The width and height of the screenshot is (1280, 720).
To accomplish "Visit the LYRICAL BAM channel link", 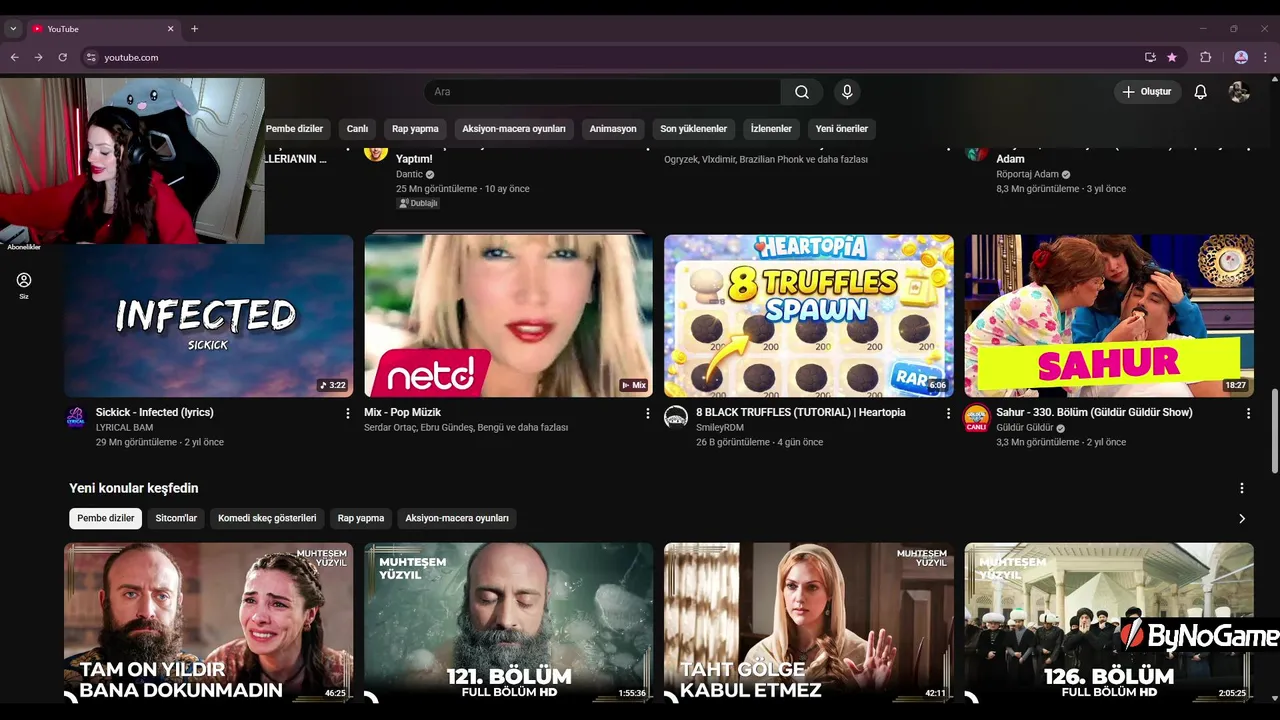I will pos(125,428).
